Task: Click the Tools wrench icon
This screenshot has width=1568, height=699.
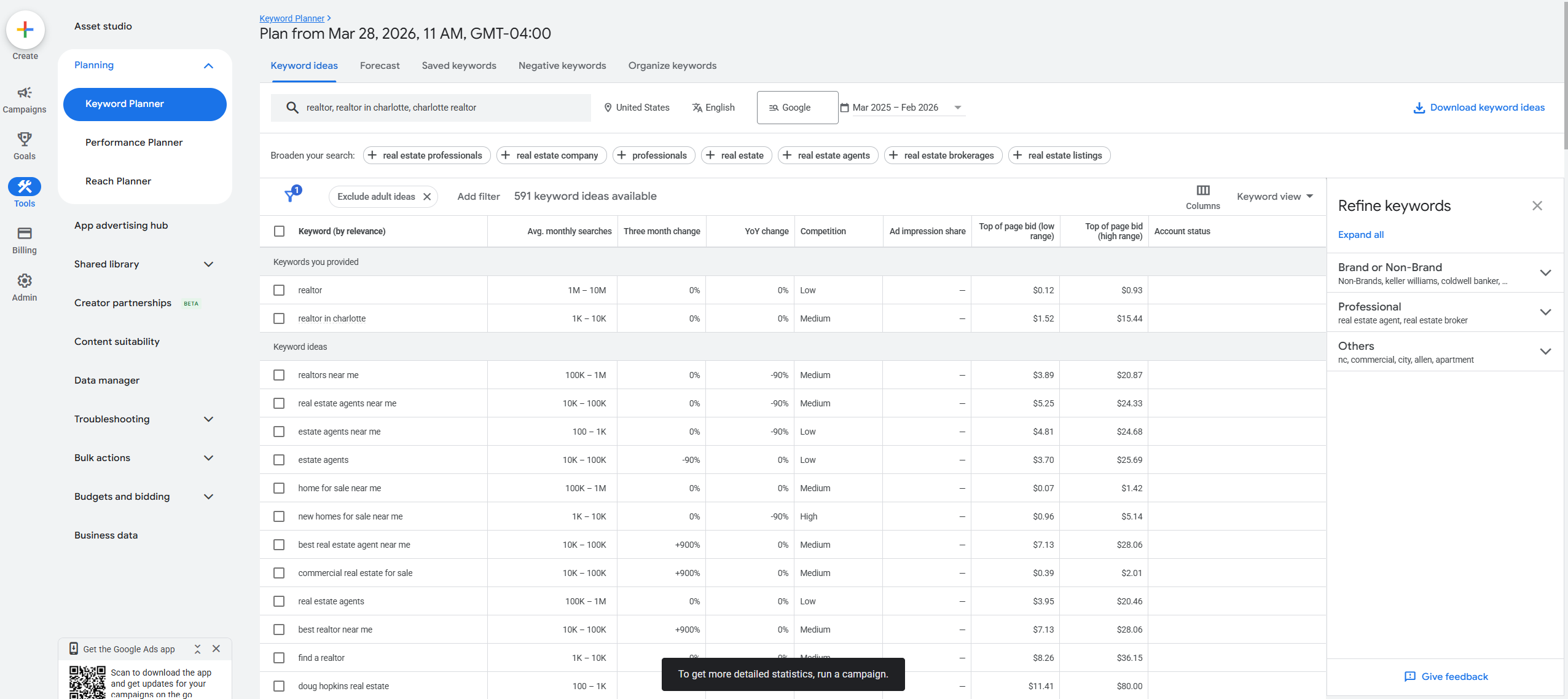Action: 25,186
